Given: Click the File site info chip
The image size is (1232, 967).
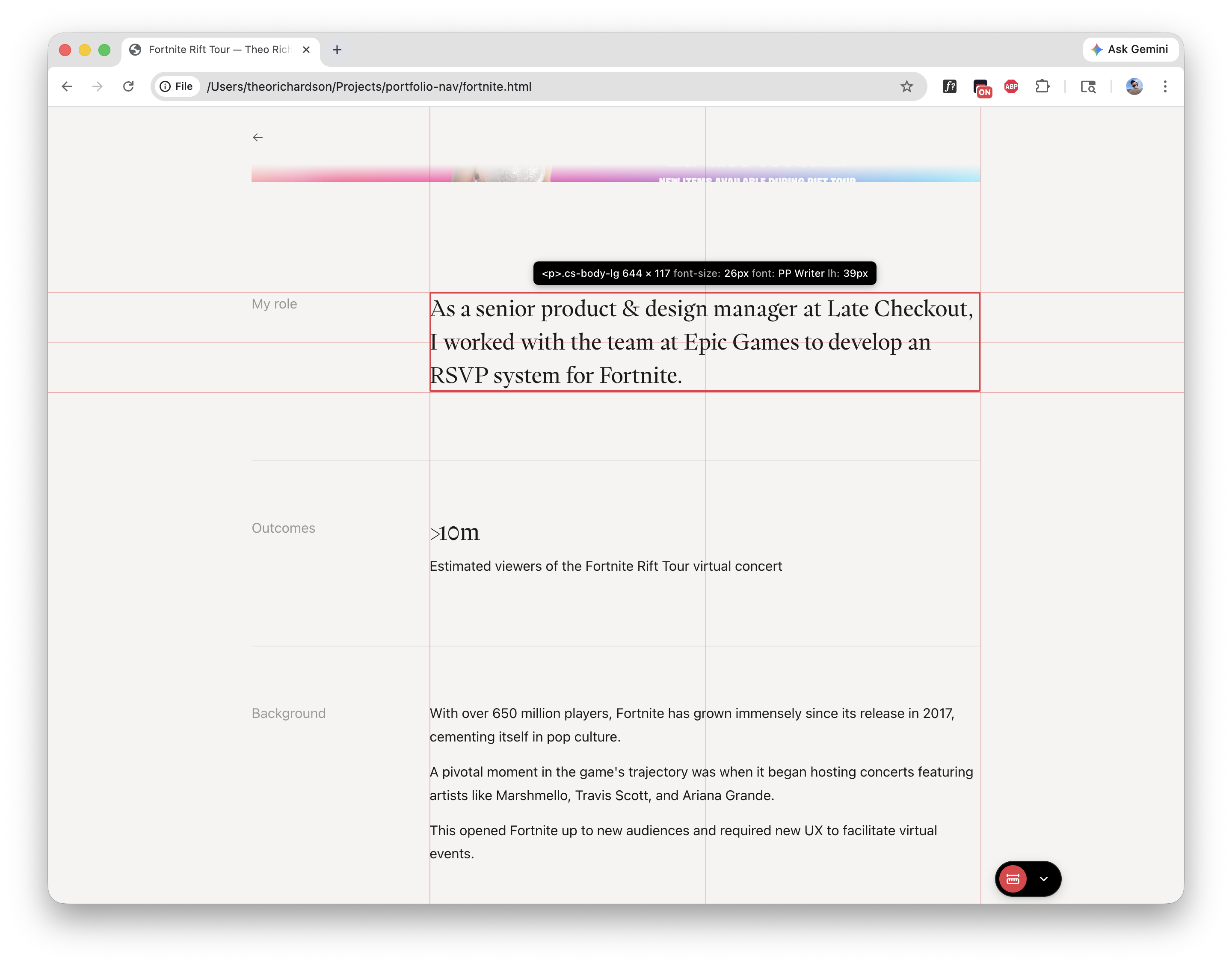Looking at the screenshot, I should tap(177, 86).
